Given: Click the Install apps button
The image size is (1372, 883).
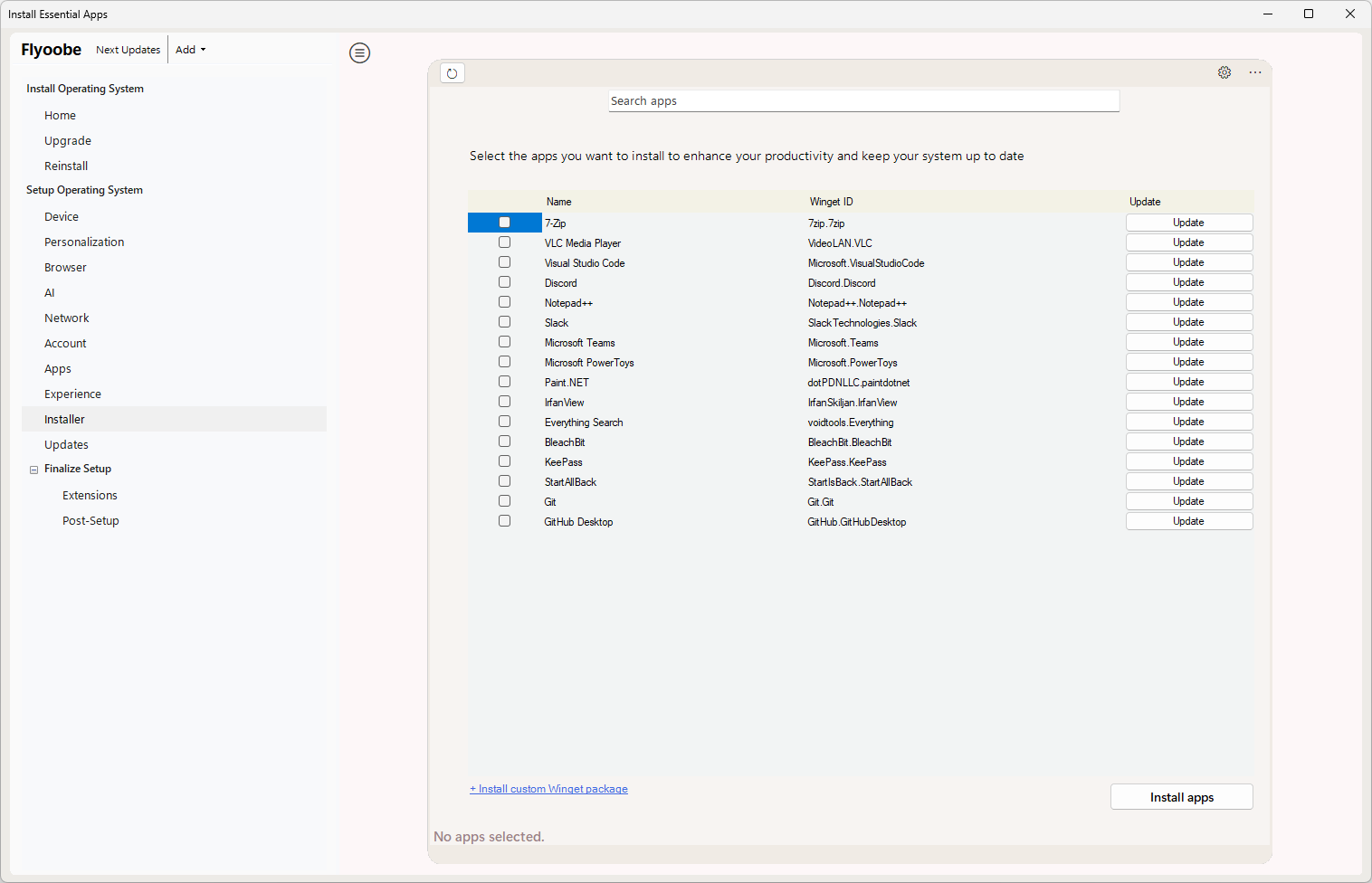Looking at the screenshot, I should point(1181,797).
